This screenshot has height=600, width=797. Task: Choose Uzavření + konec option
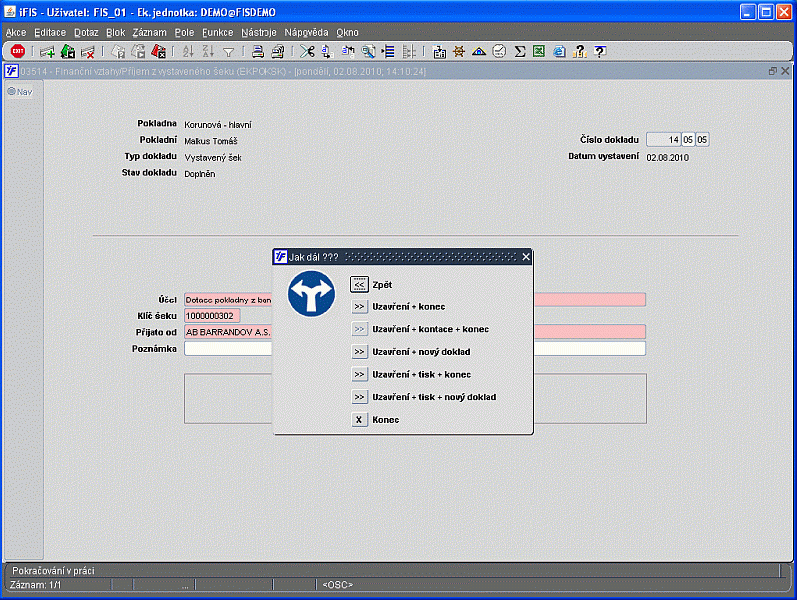(360, 306)
